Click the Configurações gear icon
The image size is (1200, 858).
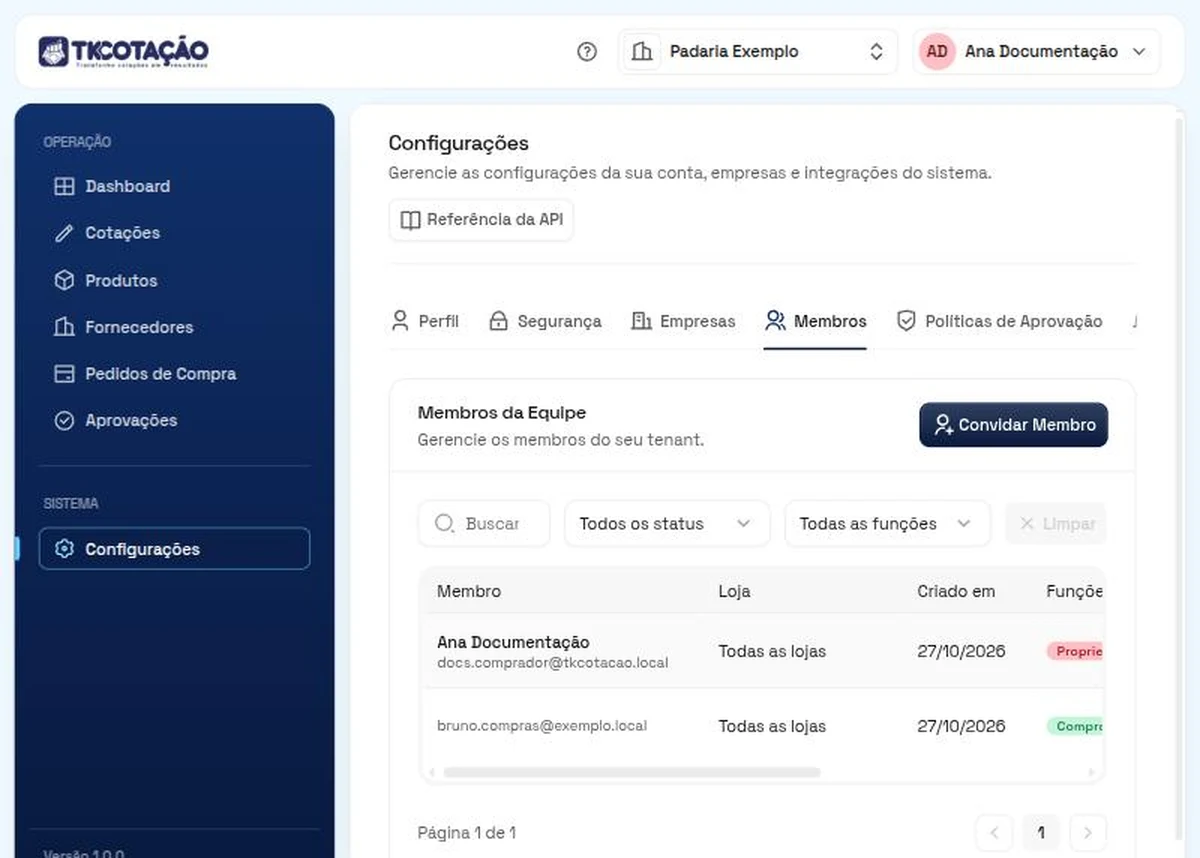[65, 549]
